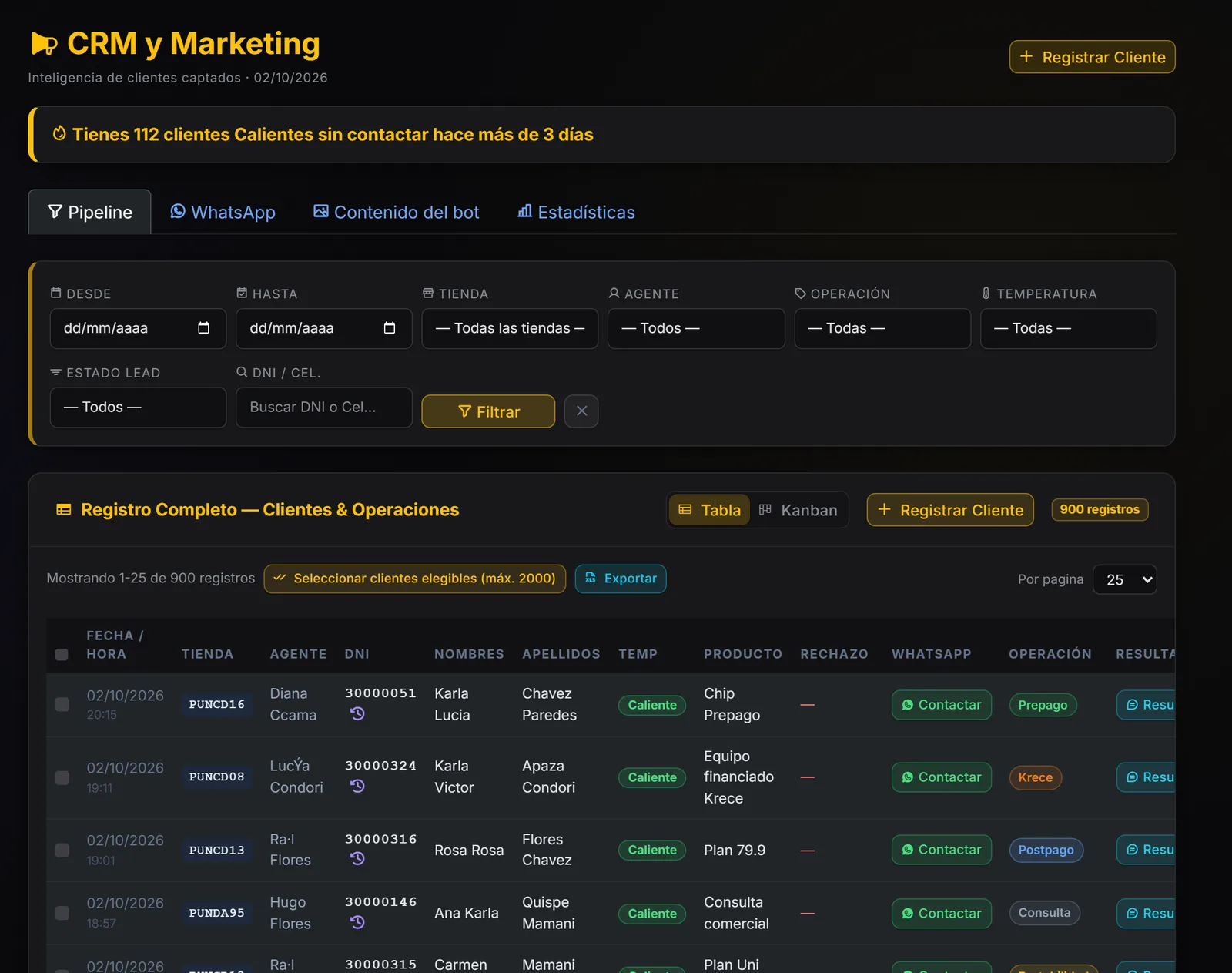The width and height of the screenshot is (1232, 973).
Task: Switch to Kanban view
Action: [x=798, y=510]
